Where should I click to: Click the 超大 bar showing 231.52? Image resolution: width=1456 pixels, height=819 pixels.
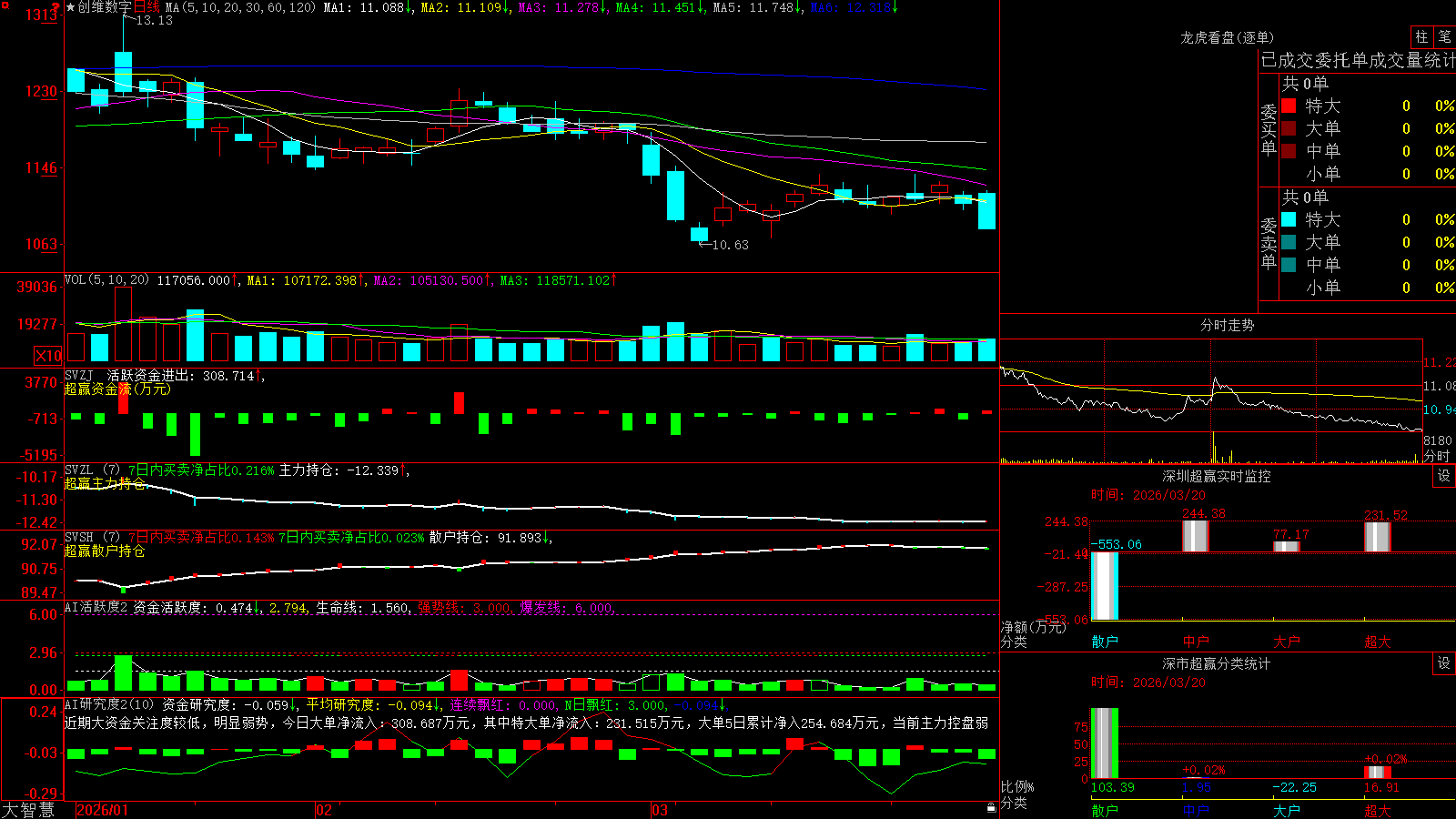click(1377, 537)
